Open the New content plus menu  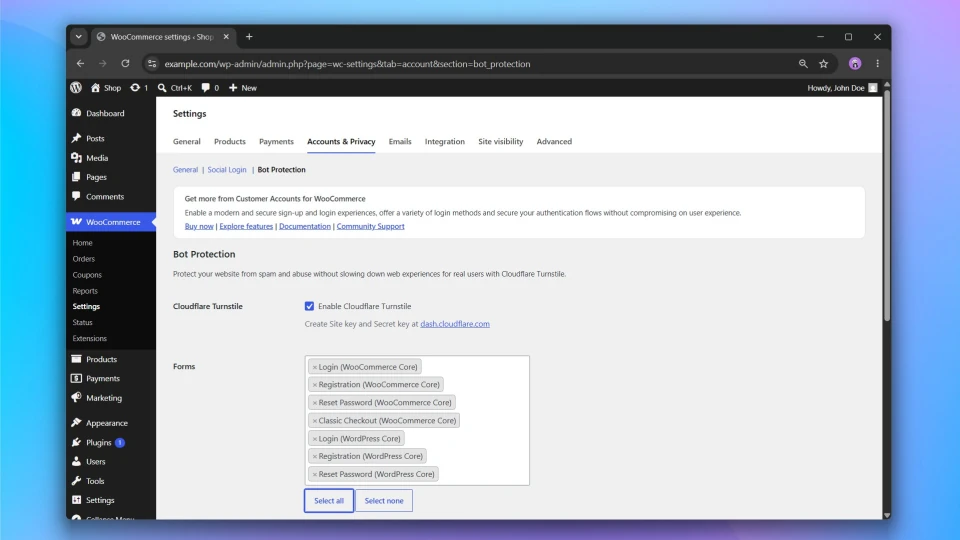242,88
